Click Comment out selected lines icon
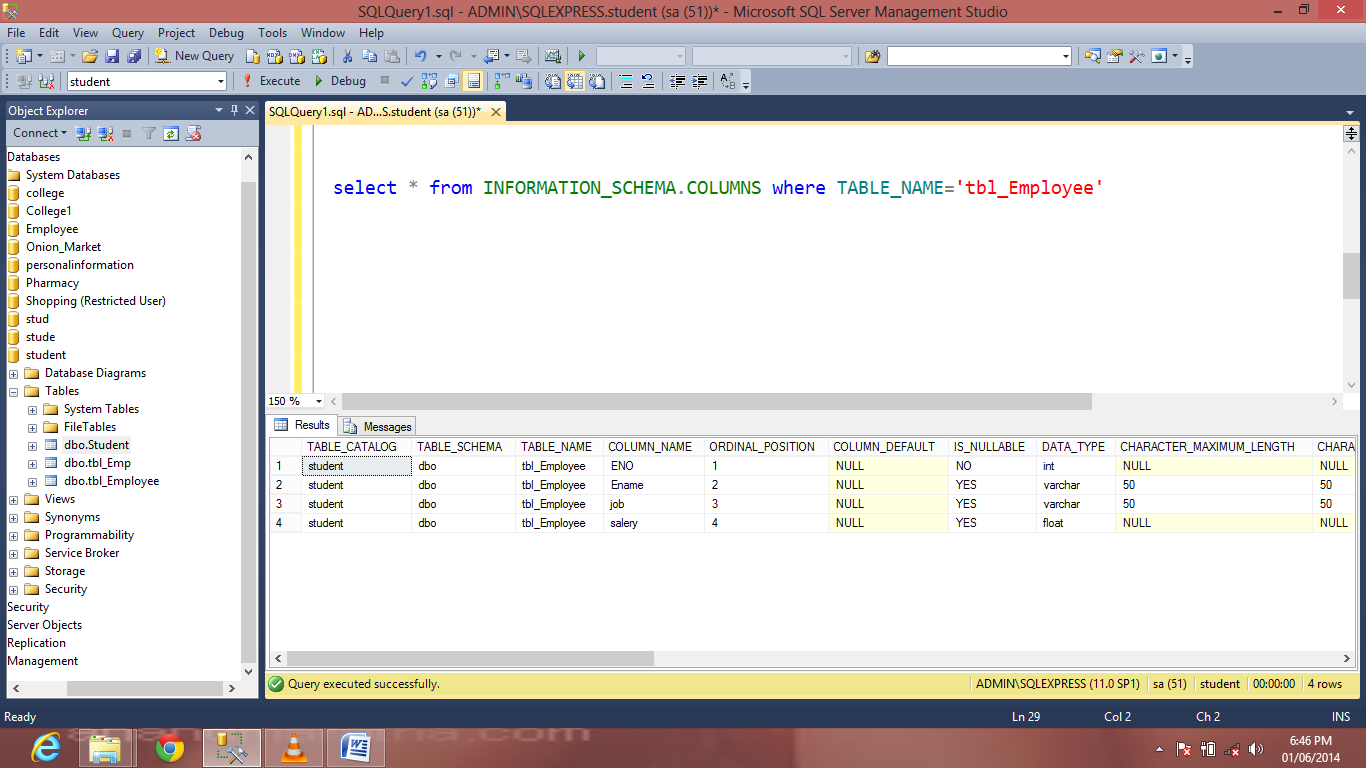Image resolution: width=1366 pixels, height=768 pixels. 625,81
